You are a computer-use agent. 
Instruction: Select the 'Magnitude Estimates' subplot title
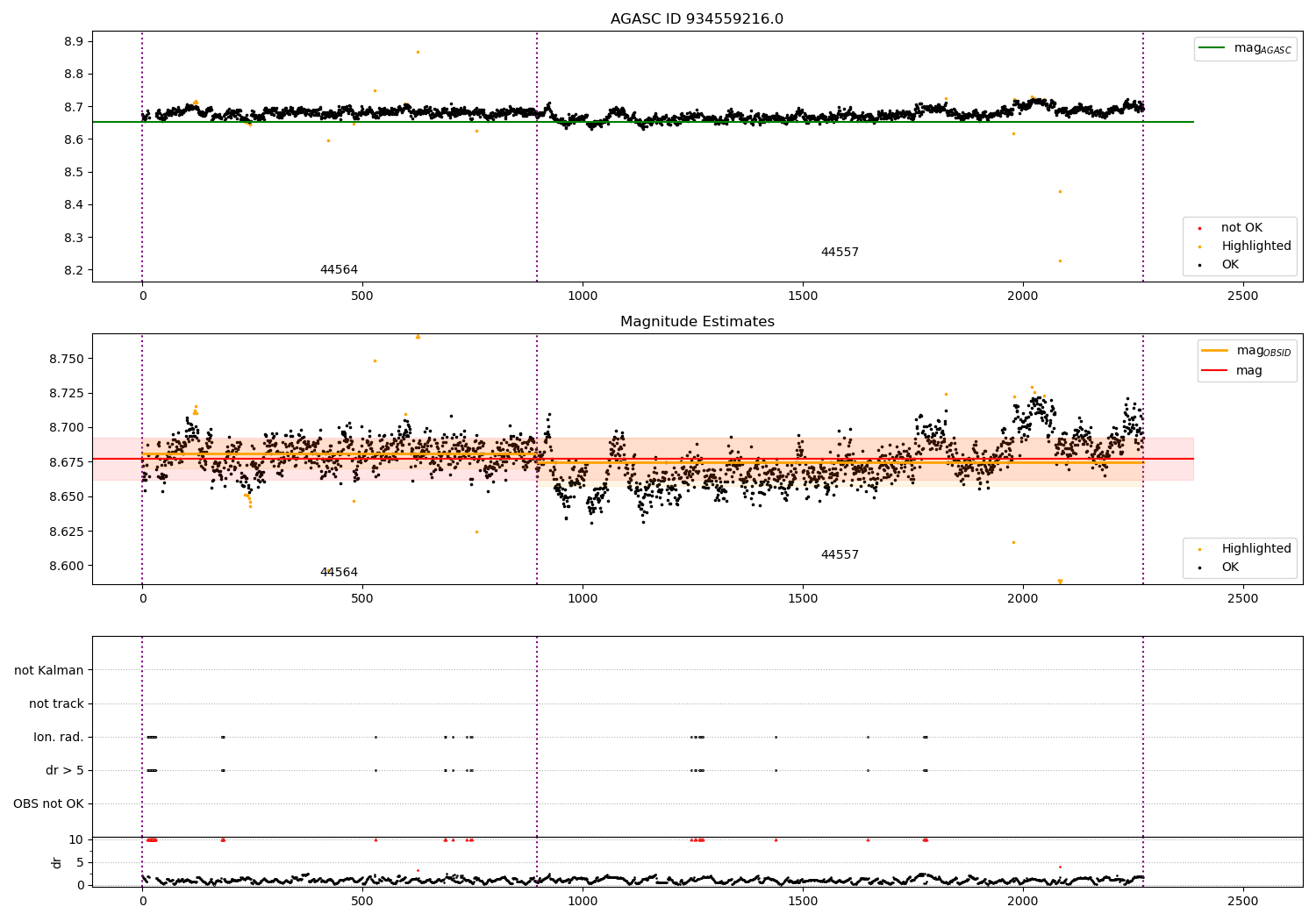pos(697,322)
